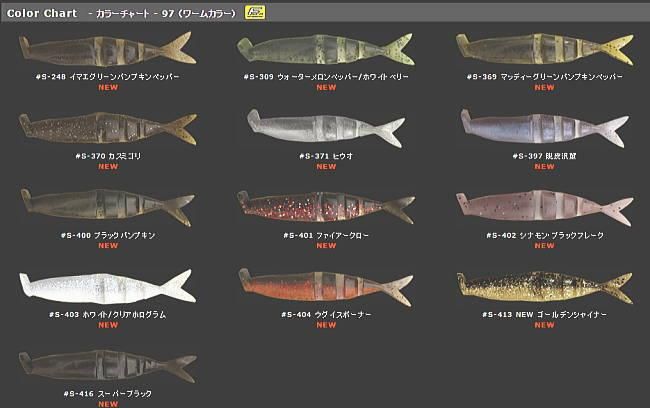Screen dimensions: 650x408
Task: Select the #S-371 silver translucent lure
Action: [326, 128]
